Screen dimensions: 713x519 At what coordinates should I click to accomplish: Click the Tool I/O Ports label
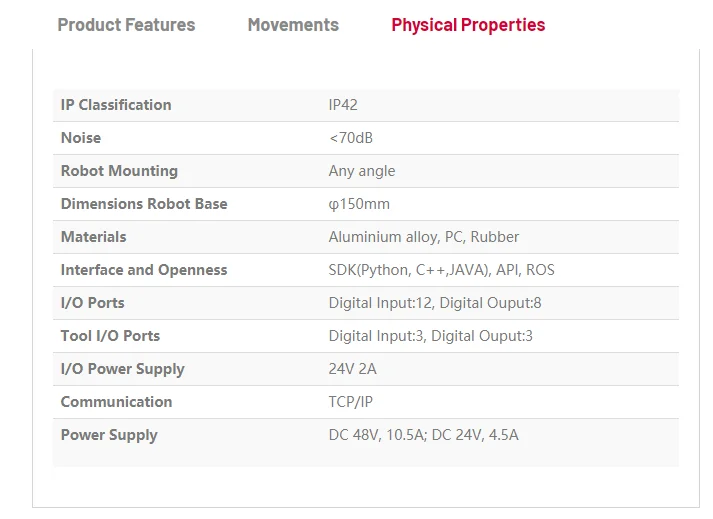[x=110, y=336]
